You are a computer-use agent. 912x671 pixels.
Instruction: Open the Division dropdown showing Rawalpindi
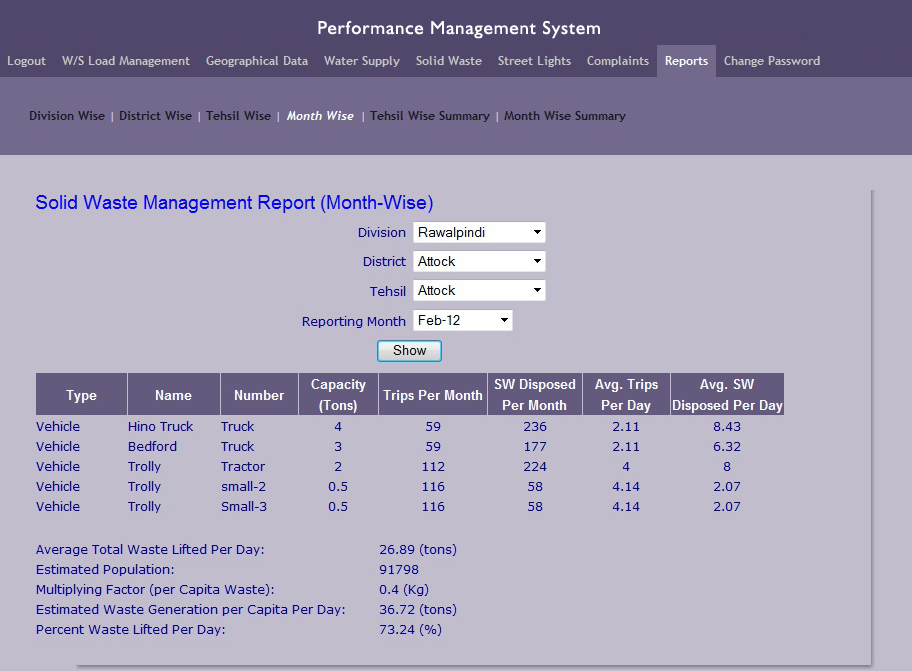479,233
